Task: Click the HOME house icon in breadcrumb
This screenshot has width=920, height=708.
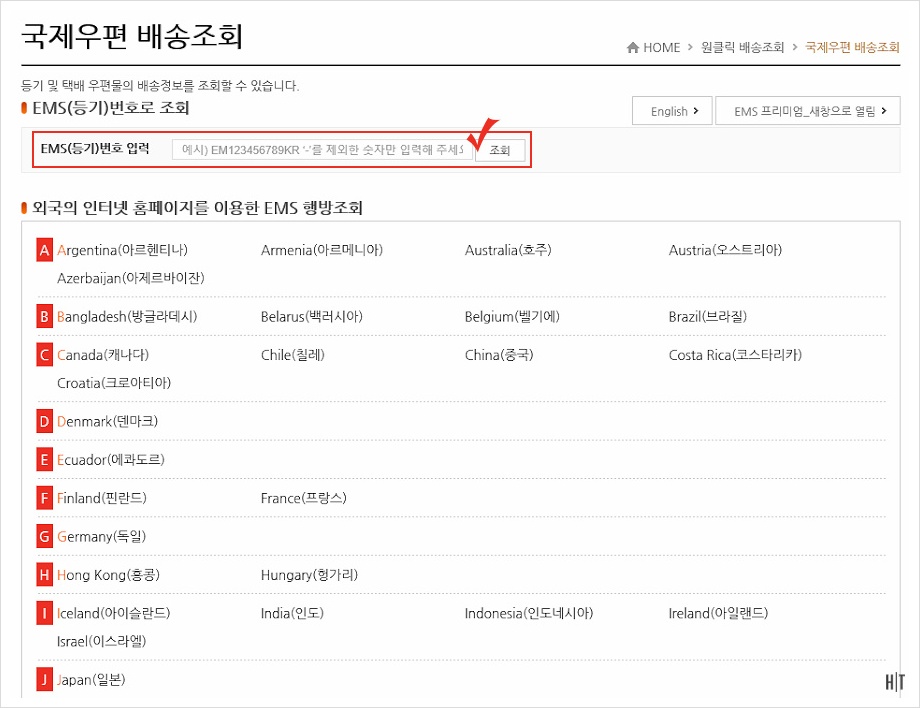Action: click(632, 48)
